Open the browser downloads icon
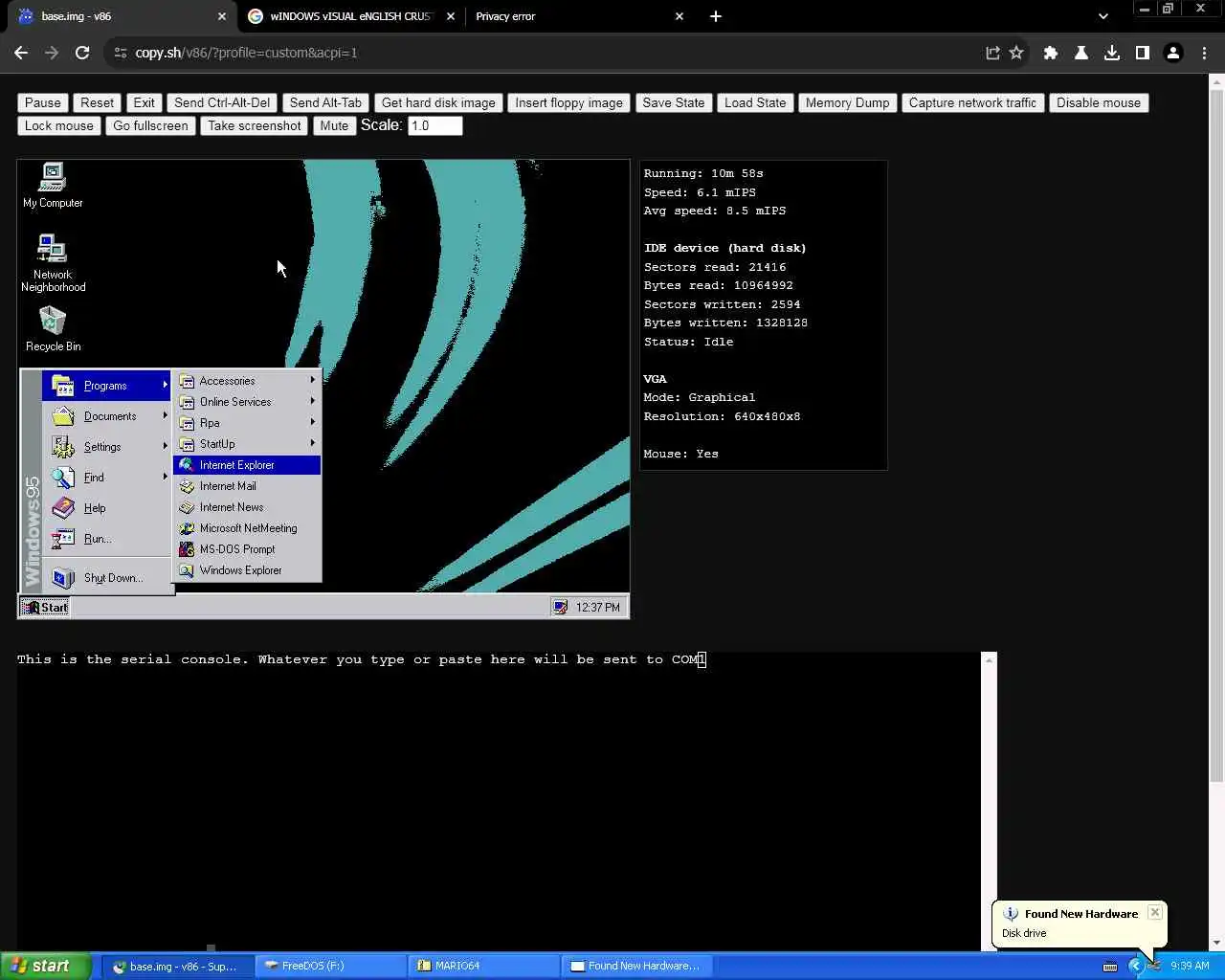 (x=1112, y=53)
